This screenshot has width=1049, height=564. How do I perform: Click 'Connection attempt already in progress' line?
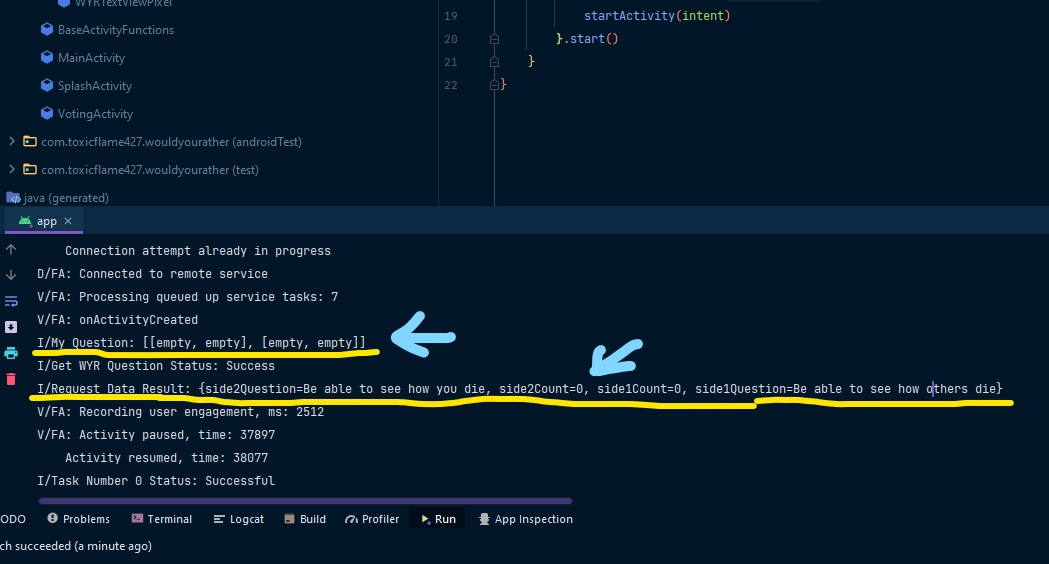click(198, 251)
